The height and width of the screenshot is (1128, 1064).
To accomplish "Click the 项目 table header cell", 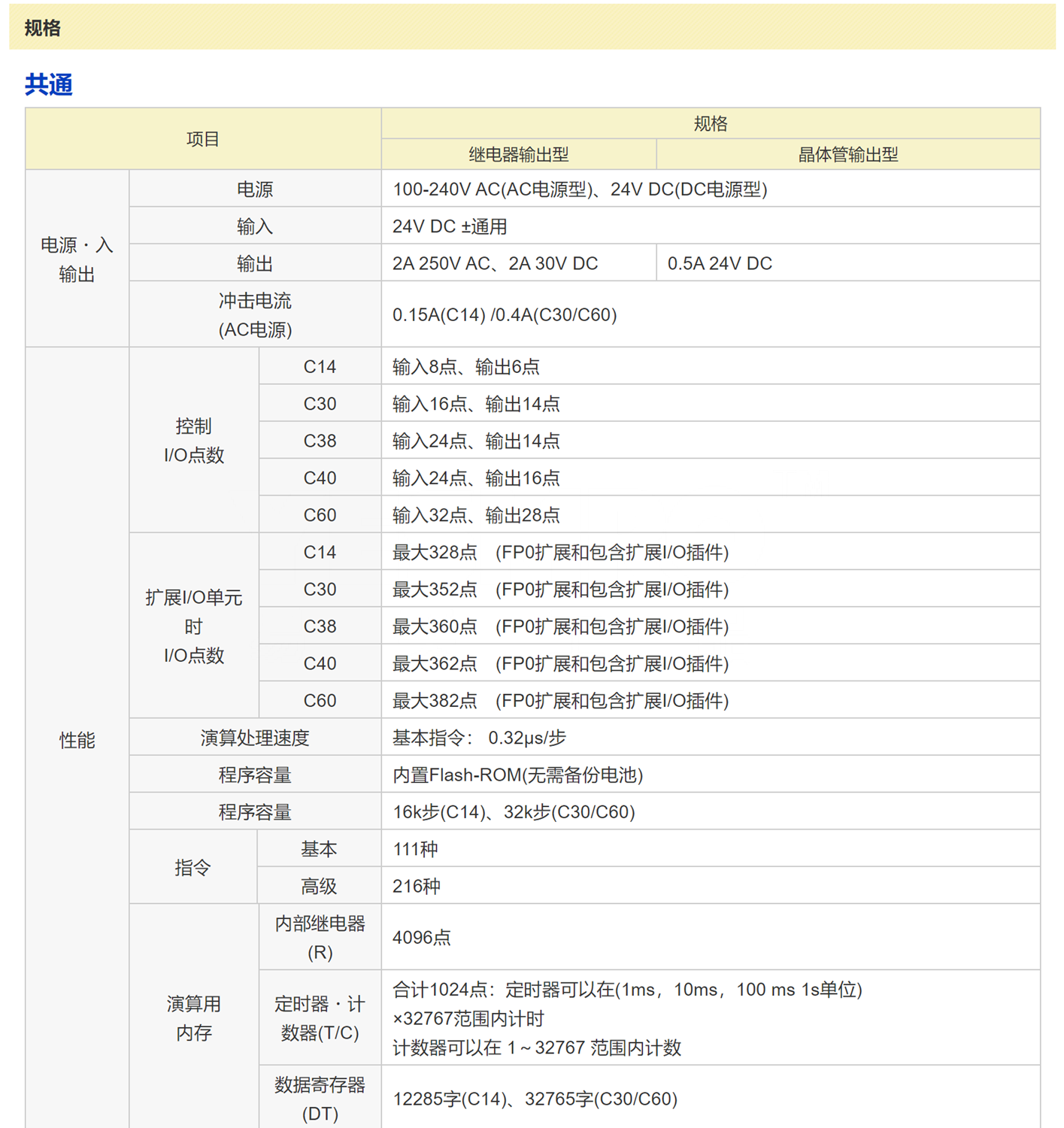I will (203, 139).
